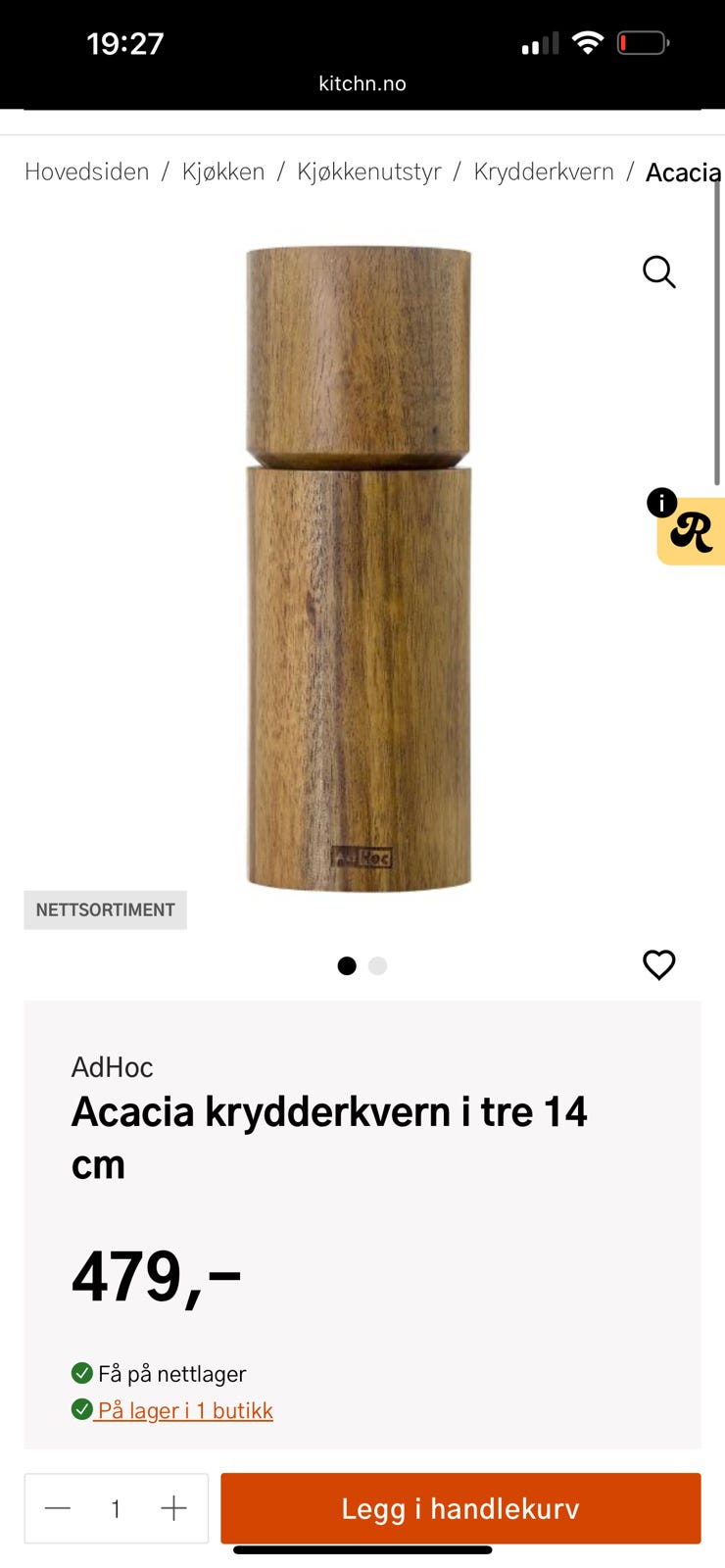Tap the quantity number field
The width and height of the screenshot is (725, 1568).
tap(116, 1508)
